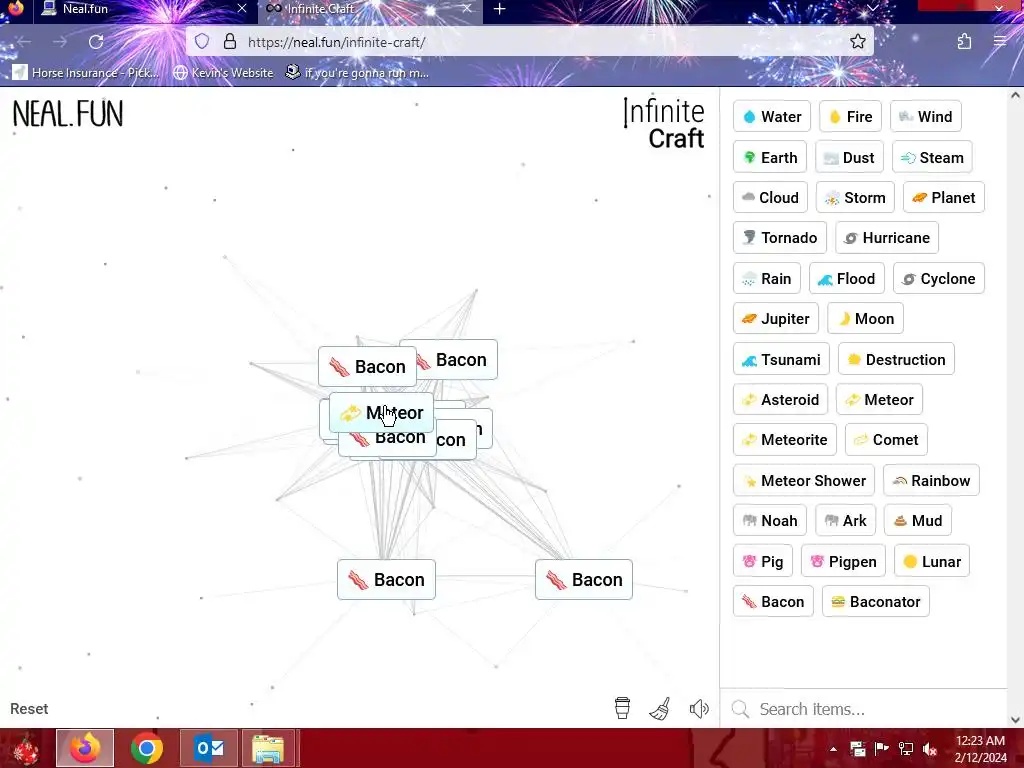Select the Steam element
Screen dimensions: 1024x768
click(x=932, y=157)
